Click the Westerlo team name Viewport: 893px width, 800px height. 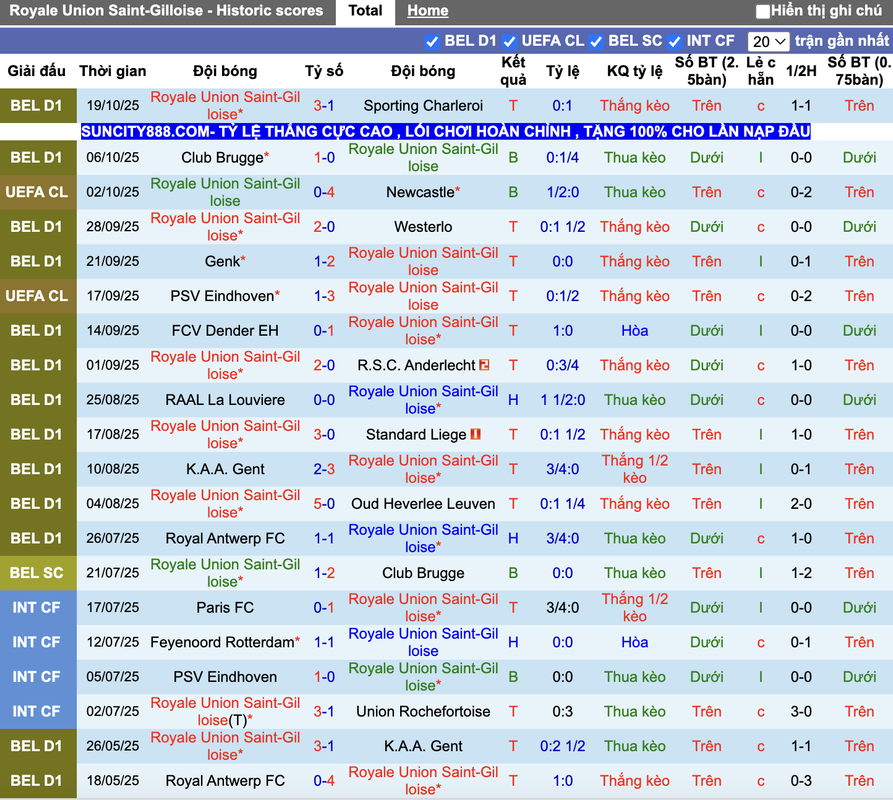(423, 227)
